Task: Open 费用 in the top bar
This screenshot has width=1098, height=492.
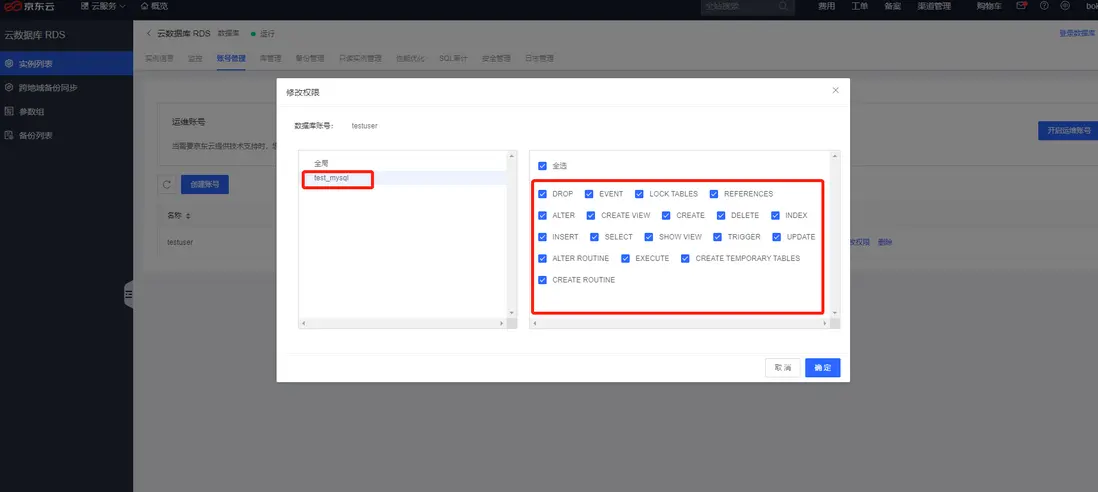Action: 826,6
